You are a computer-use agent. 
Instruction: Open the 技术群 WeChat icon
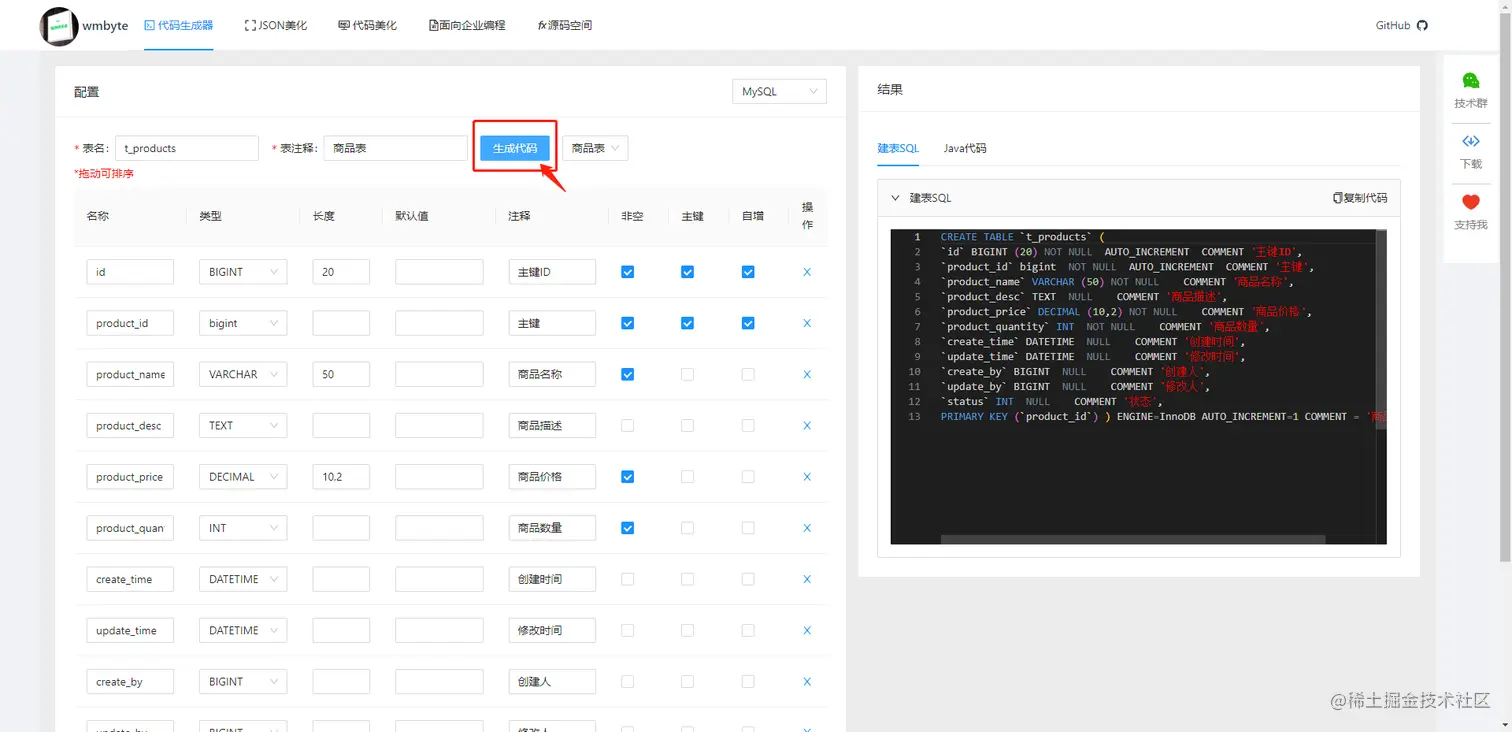click(x=1470, y=81)
